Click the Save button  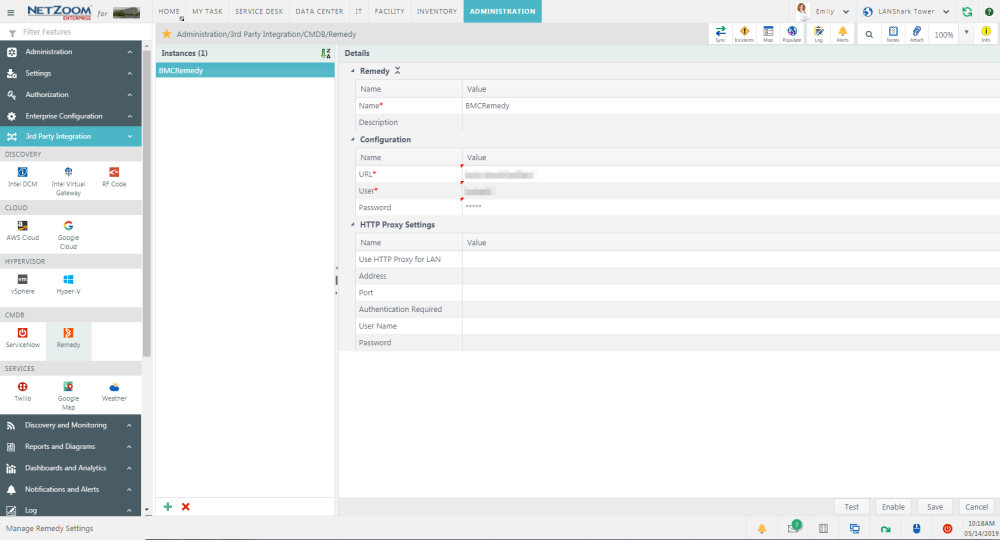click(x=935, y=507)
